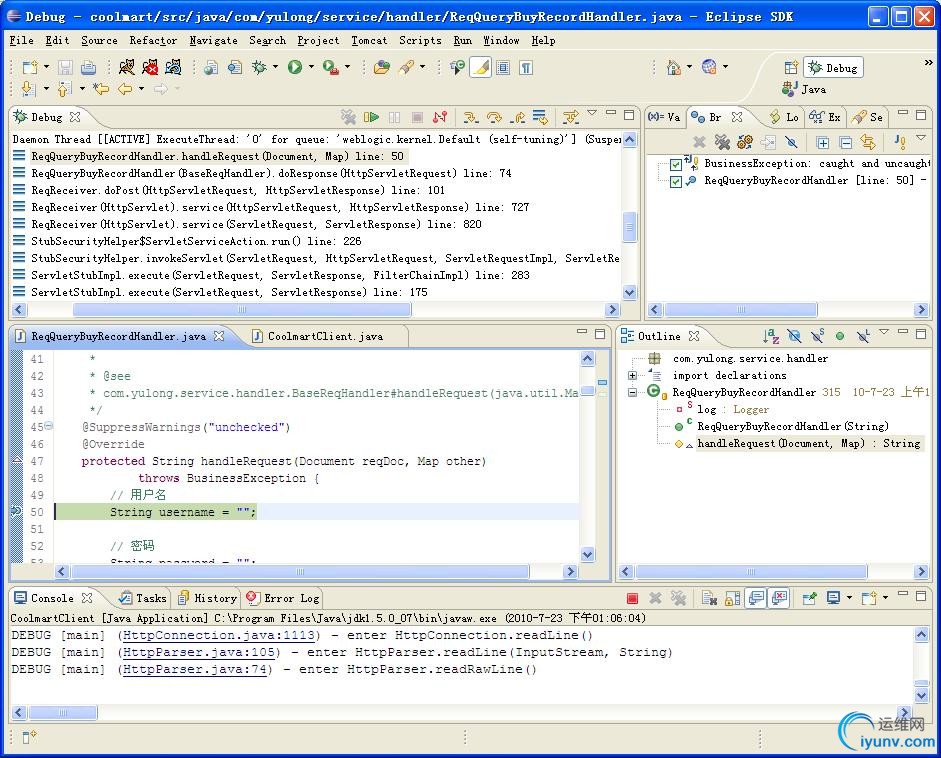
Task: Toggle Hide Non-Public Members in Outline view
Action: pos(840,336)
